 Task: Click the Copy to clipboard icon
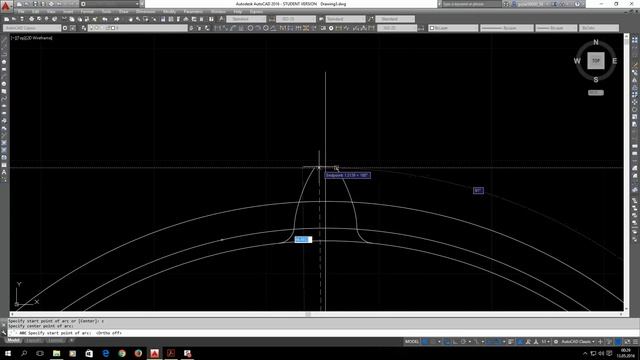click(72, 19)
